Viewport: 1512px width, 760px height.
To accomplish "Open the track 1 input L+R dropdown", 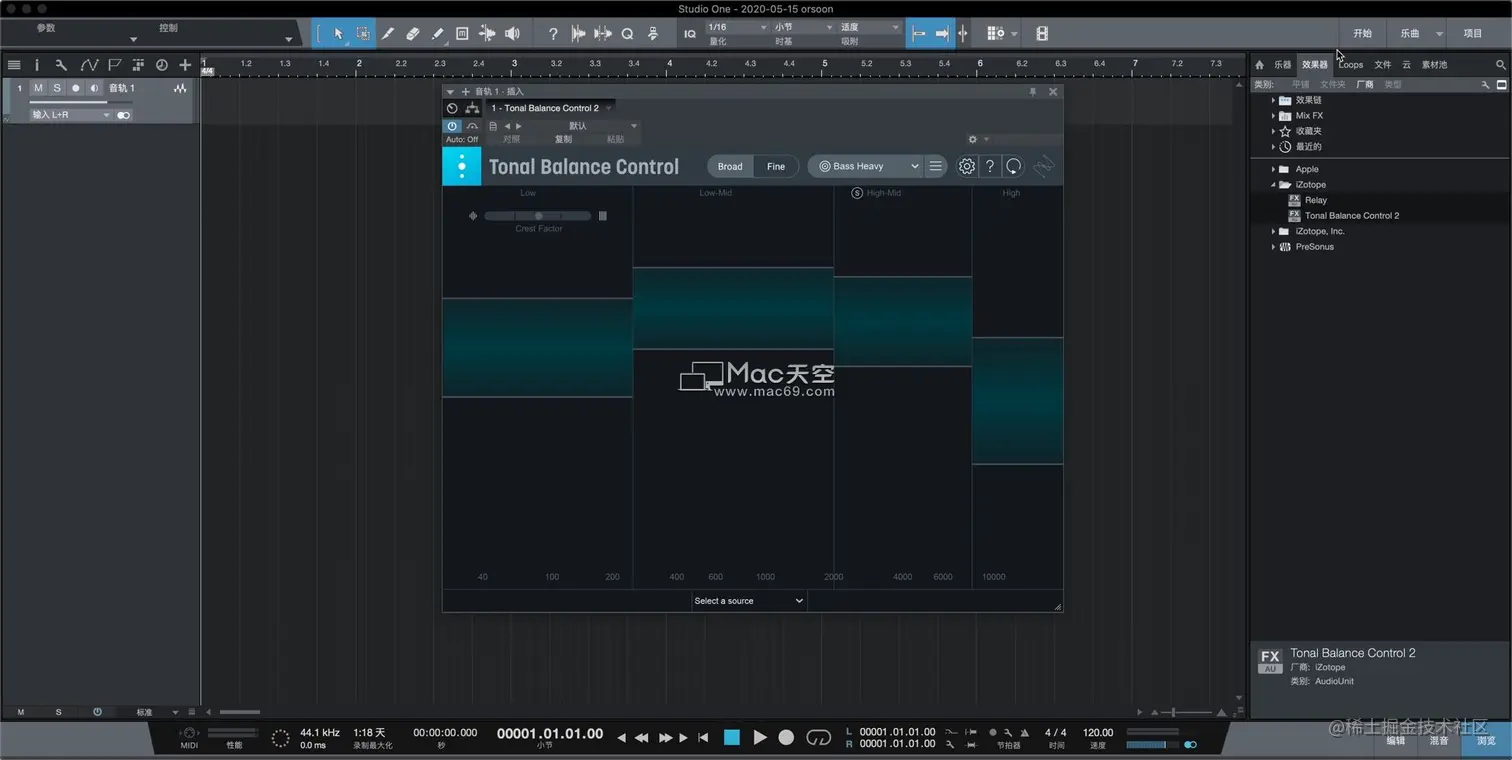I will (x=70, y=115).
